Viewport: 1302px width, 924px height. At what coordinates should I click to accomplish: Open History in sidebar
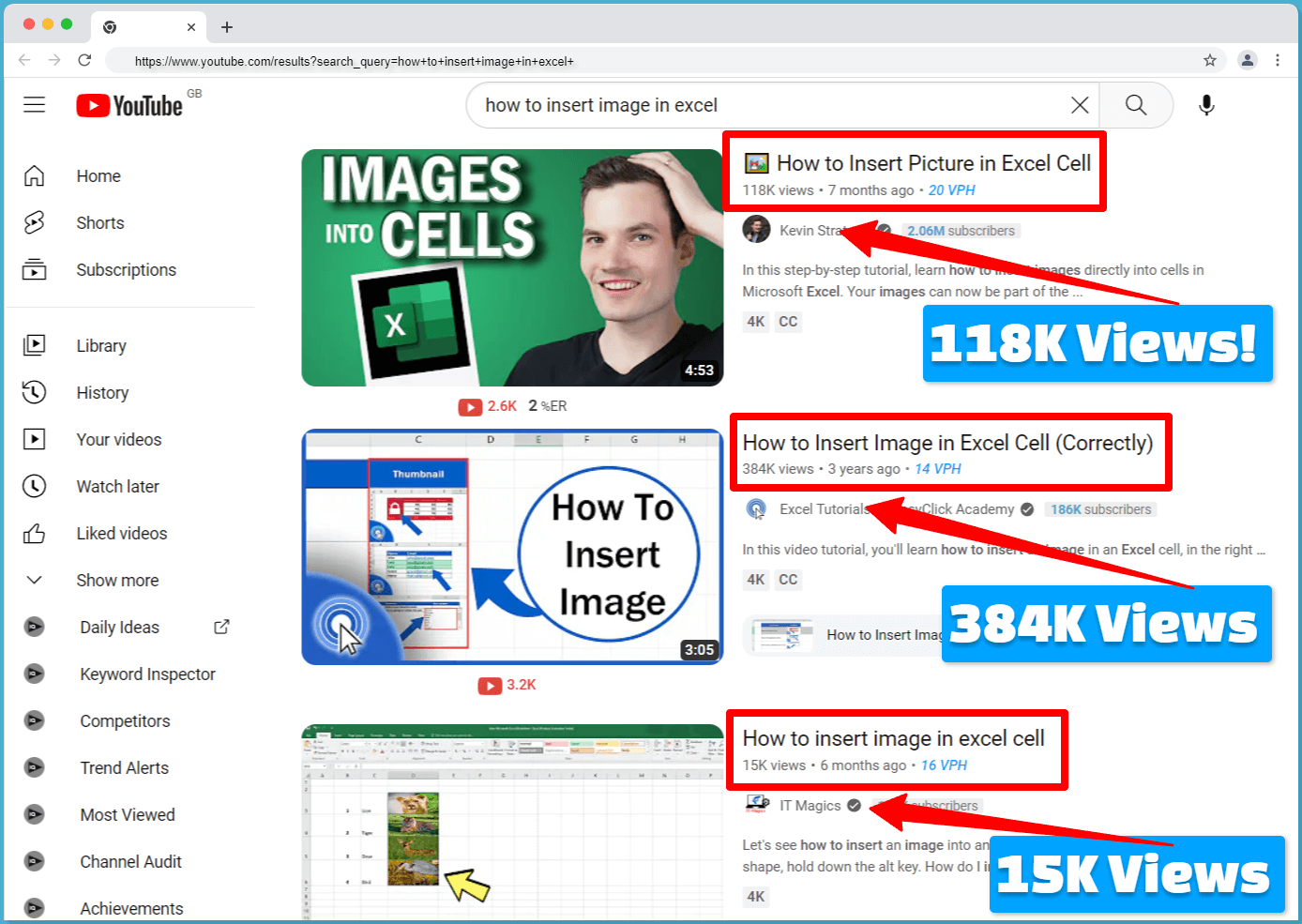[102, 392]
